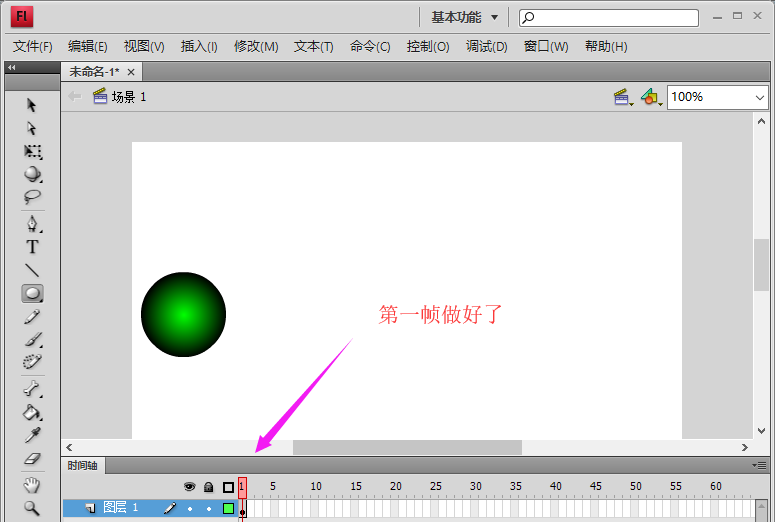775x522 pixels.
Task: Open the 视图(V) menu
Action: 144,46
